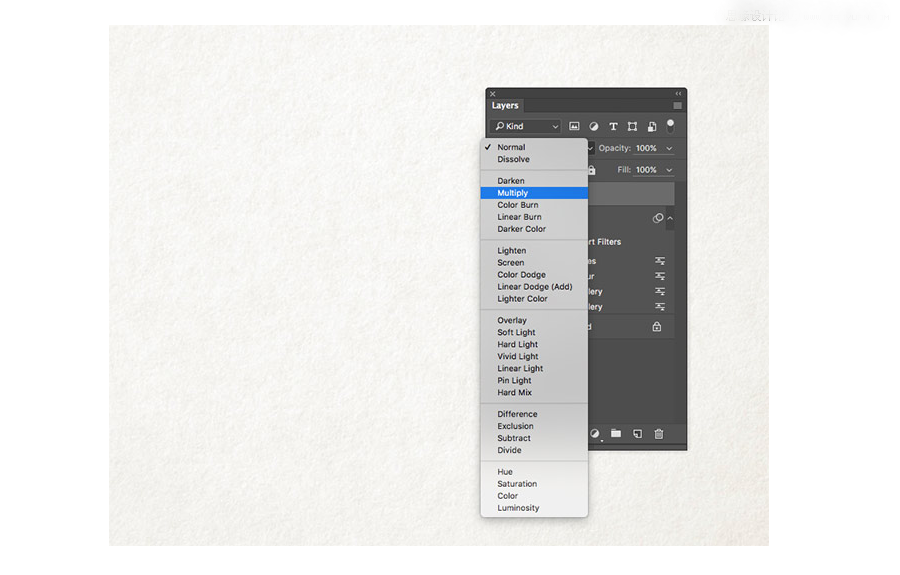Open the Layers panel options menu

[x=677, y=106]
